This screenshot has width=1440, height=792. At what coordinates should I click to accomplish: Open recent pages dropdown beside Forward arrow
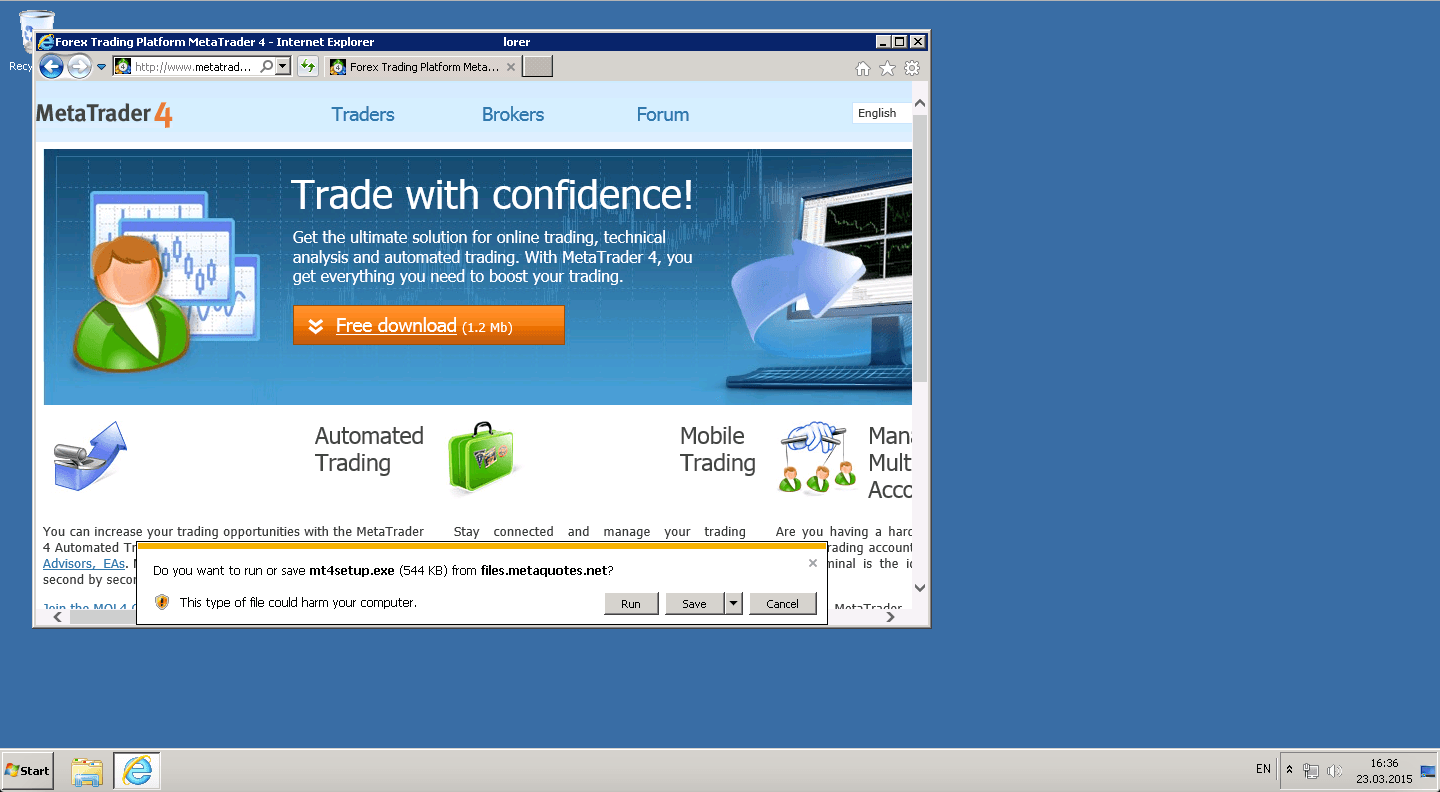pos(102,68)
